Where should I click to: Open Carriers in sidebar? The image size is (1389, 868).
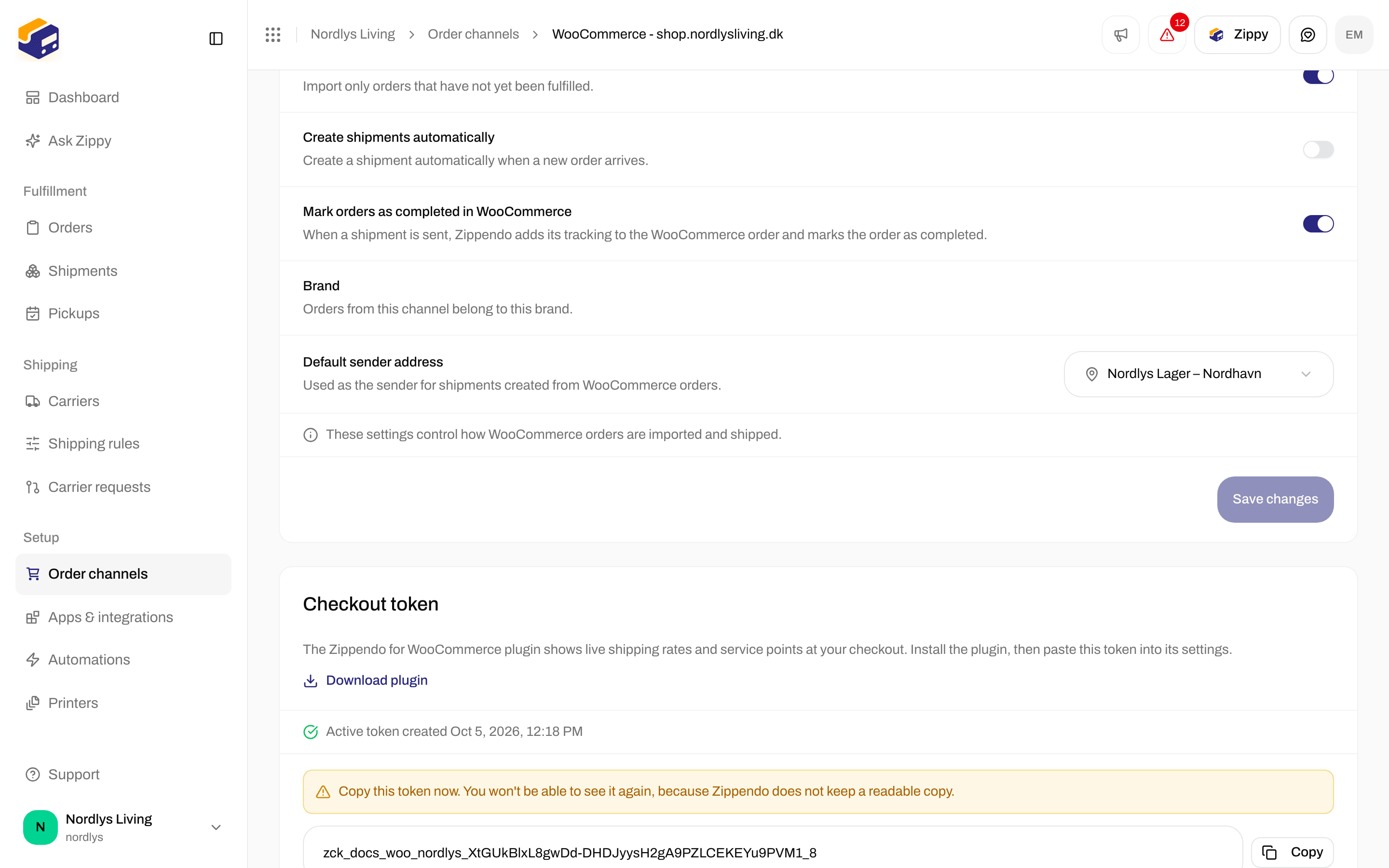coord(123,401)
